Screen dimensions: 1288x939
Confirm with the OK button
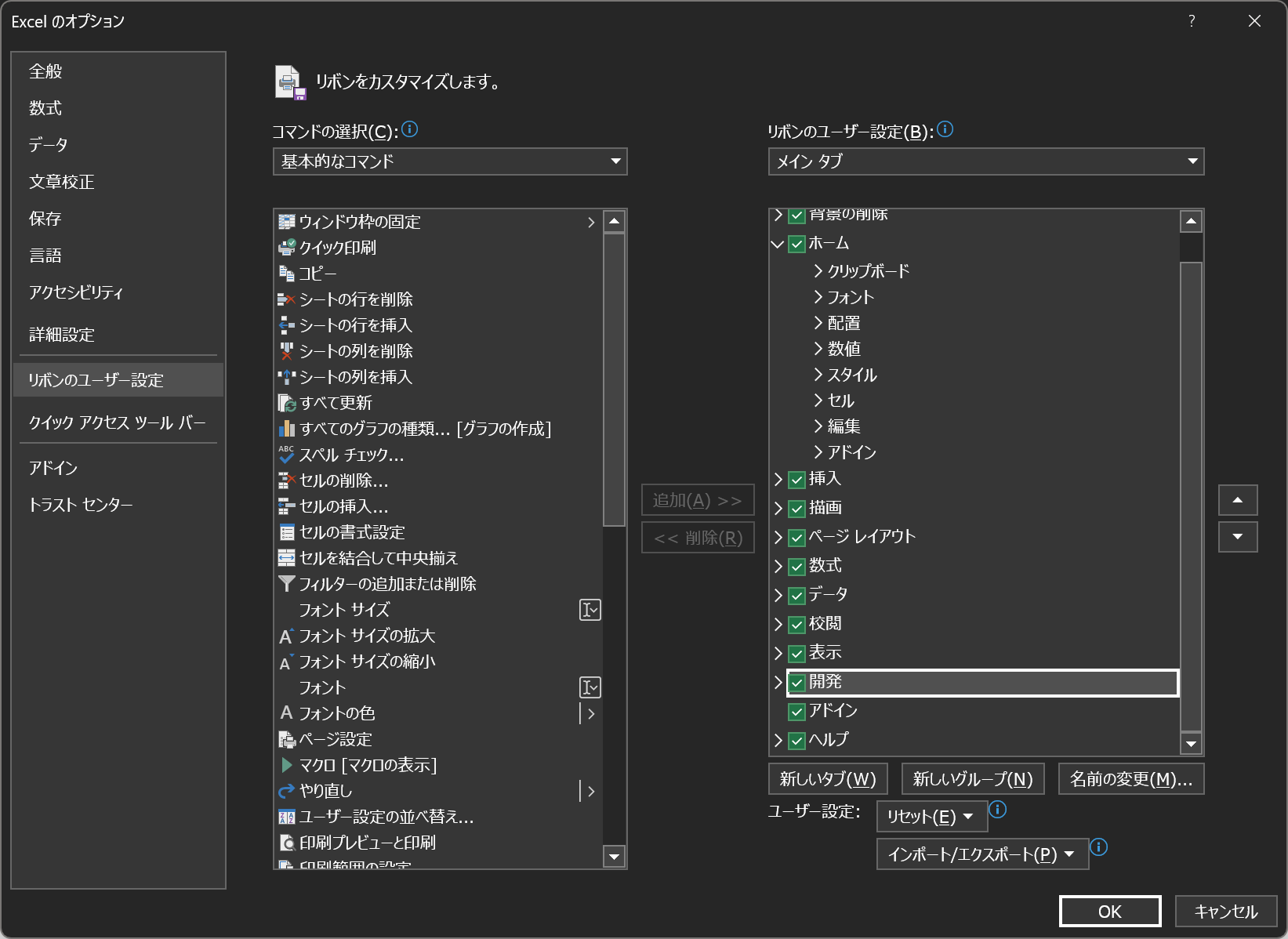click(x=1110, y=912)
